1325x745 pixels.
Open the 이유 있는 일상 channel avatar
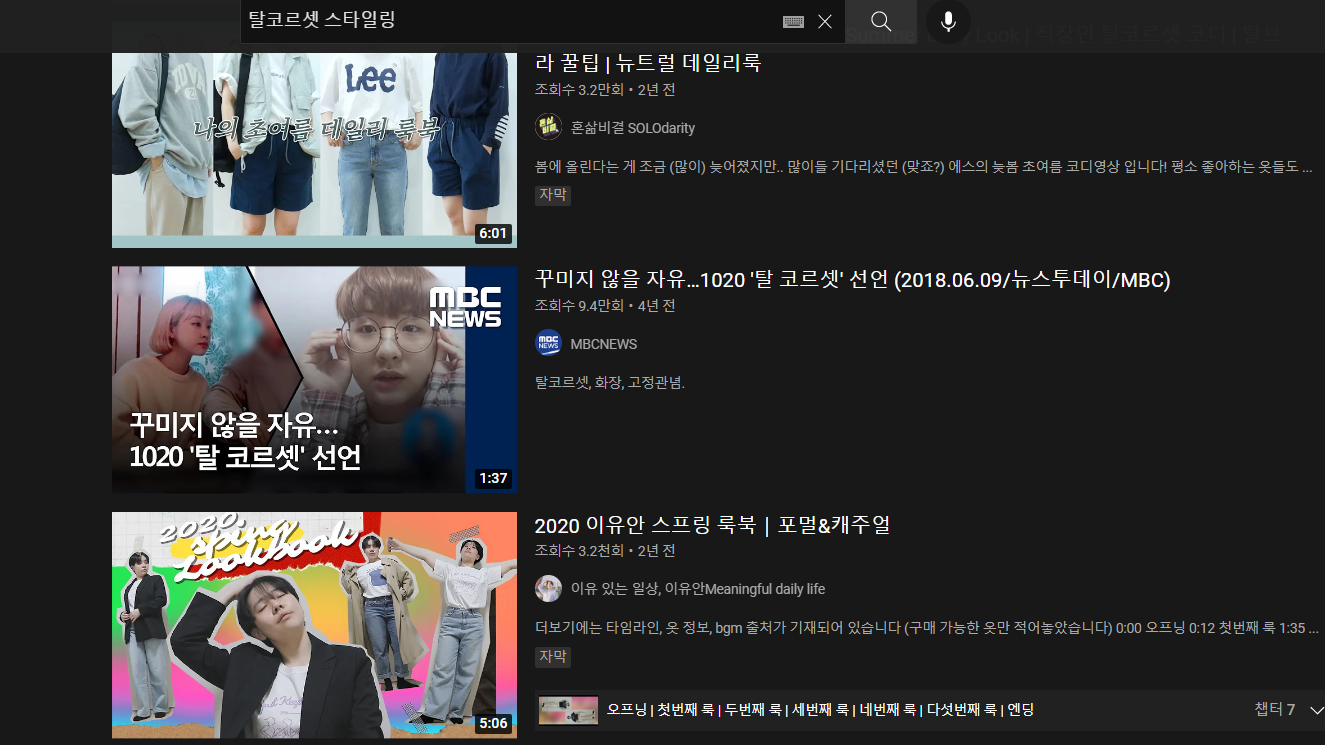pyautogui.click(x=548, y=588)
